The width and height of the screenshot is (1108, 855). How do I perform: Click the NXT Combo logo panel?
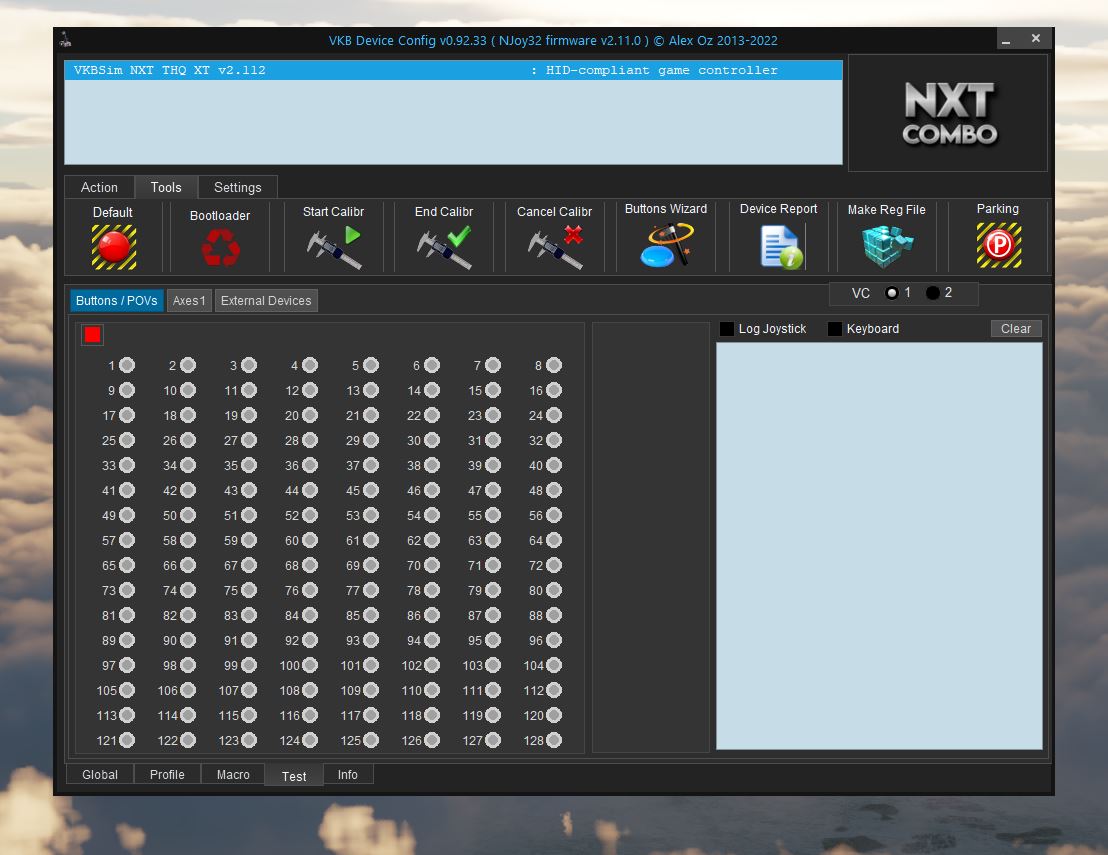(948, 113)
